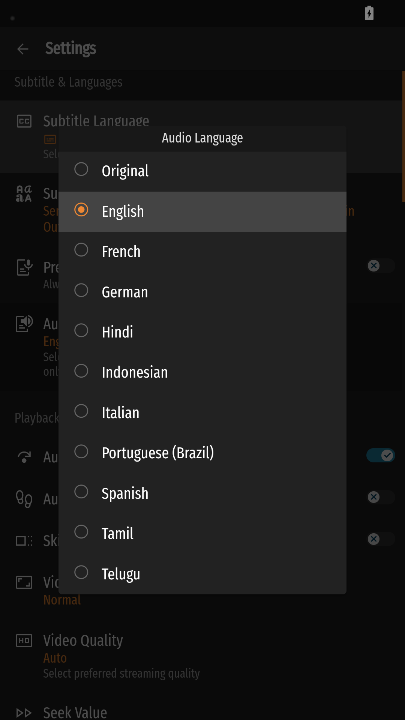Turn off the enabled autoplay toggle
Image resolution: width=405 pixels, height=720 pixels.
pyautogui.click(x=381, y=456)
